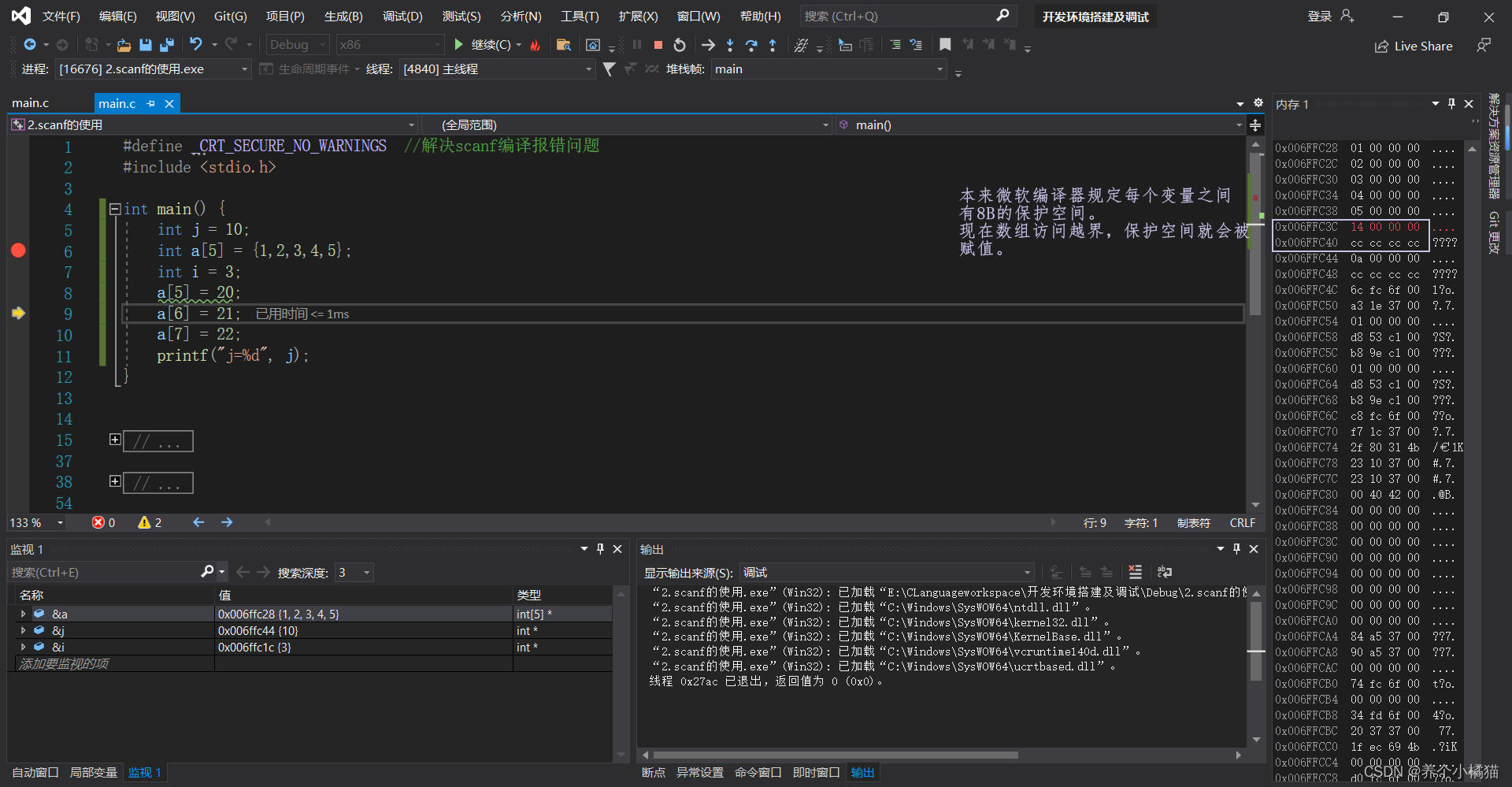Toggle word wrap in output panel
The width and height of the screenshot is (1512, 787).
1165,572
